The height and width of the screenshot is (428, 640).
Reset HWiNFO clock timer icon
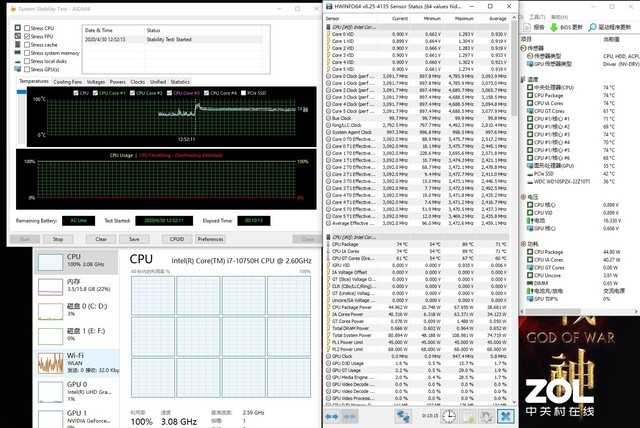(449, 417)
